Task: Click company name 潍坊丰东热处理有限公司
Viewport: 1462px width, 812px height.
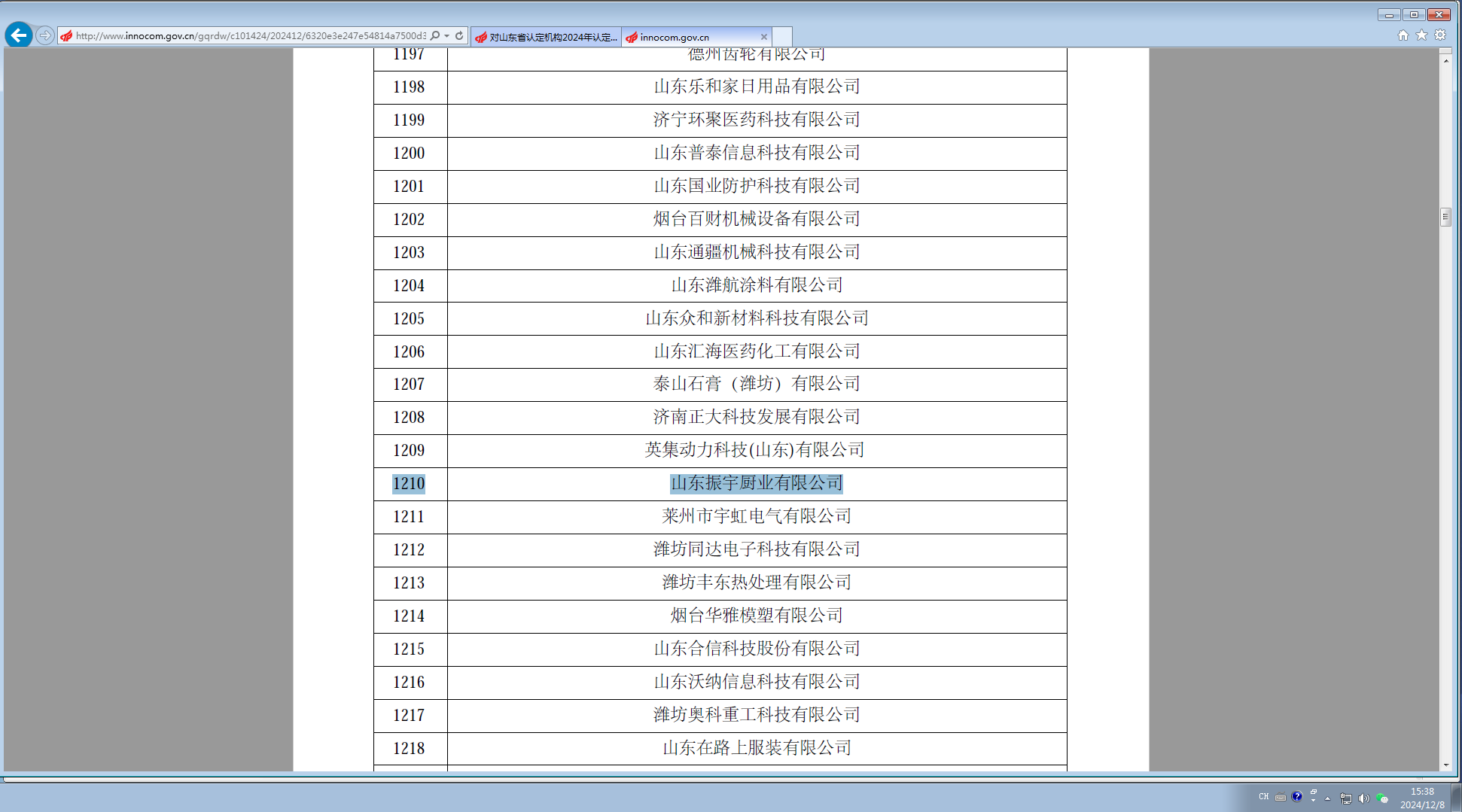Action: [757, 582]
